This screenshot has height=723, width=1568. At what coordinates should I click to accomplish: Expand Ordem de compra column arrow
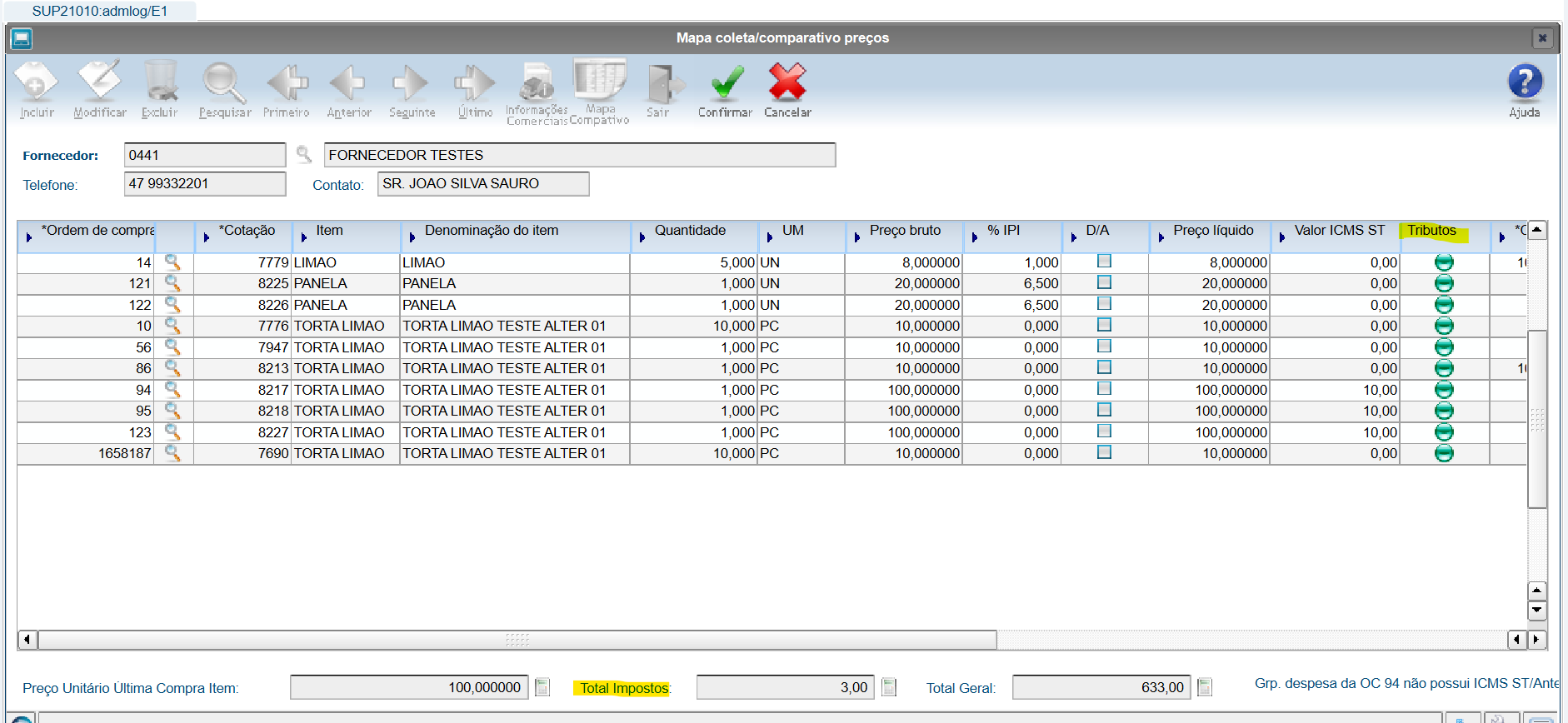click(x=28, y=237)
